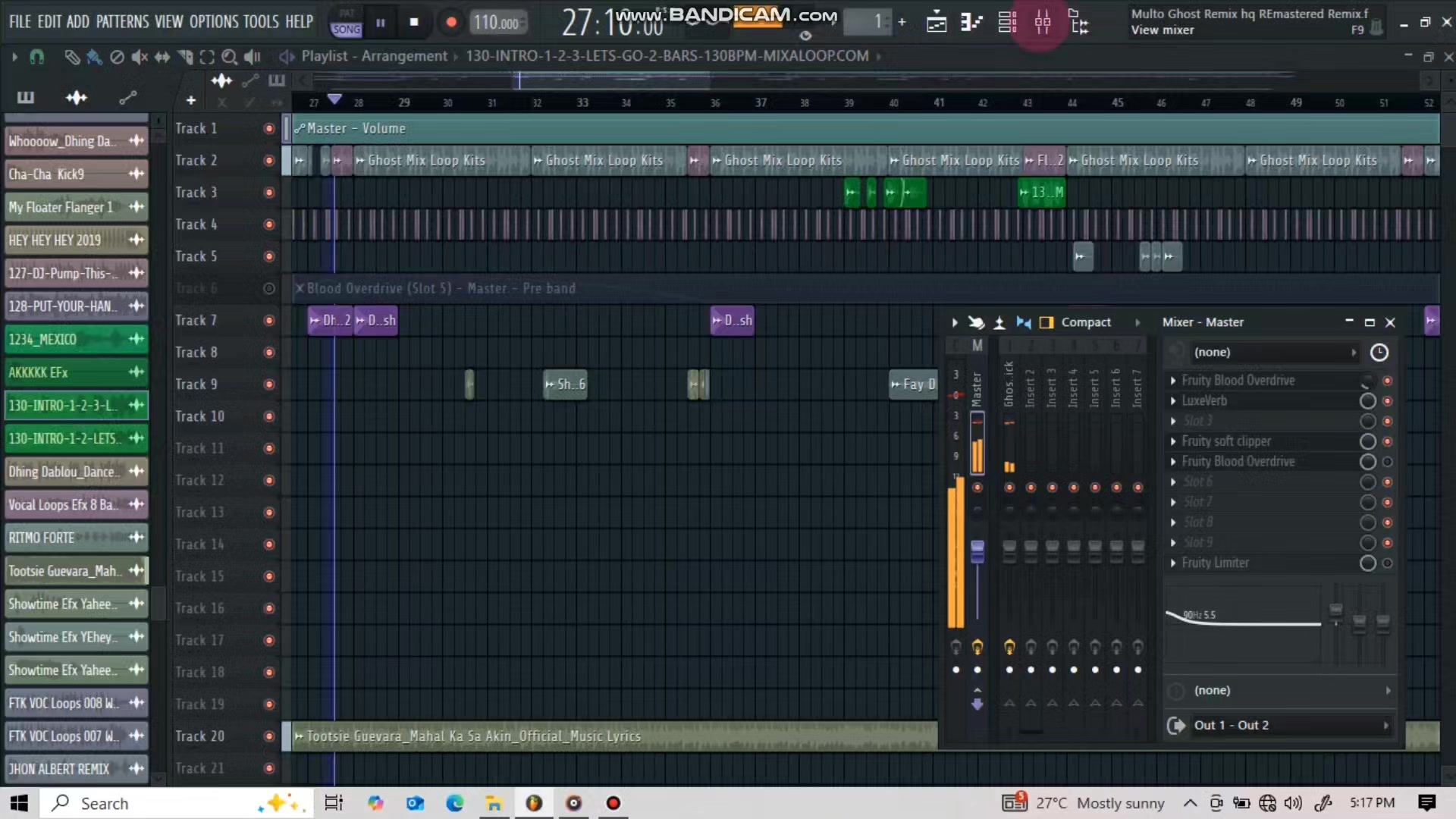The width and height of the screenshot is (1456, 819).
Task: Open LuxeVerb slot options arrow
Action: pyautogui.click(x=1173, y=401)
